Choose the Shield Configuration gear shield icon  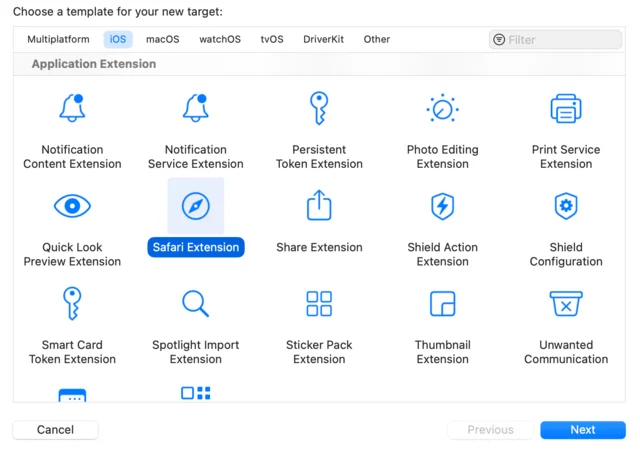coord(566,206)
